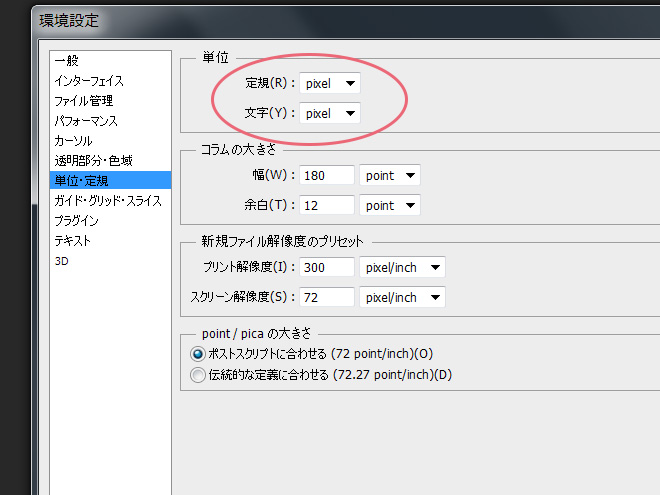Open the プリント解像度 pixel/inch dropdown
Viewport: 660px width, 495px height.
(402, 268)
